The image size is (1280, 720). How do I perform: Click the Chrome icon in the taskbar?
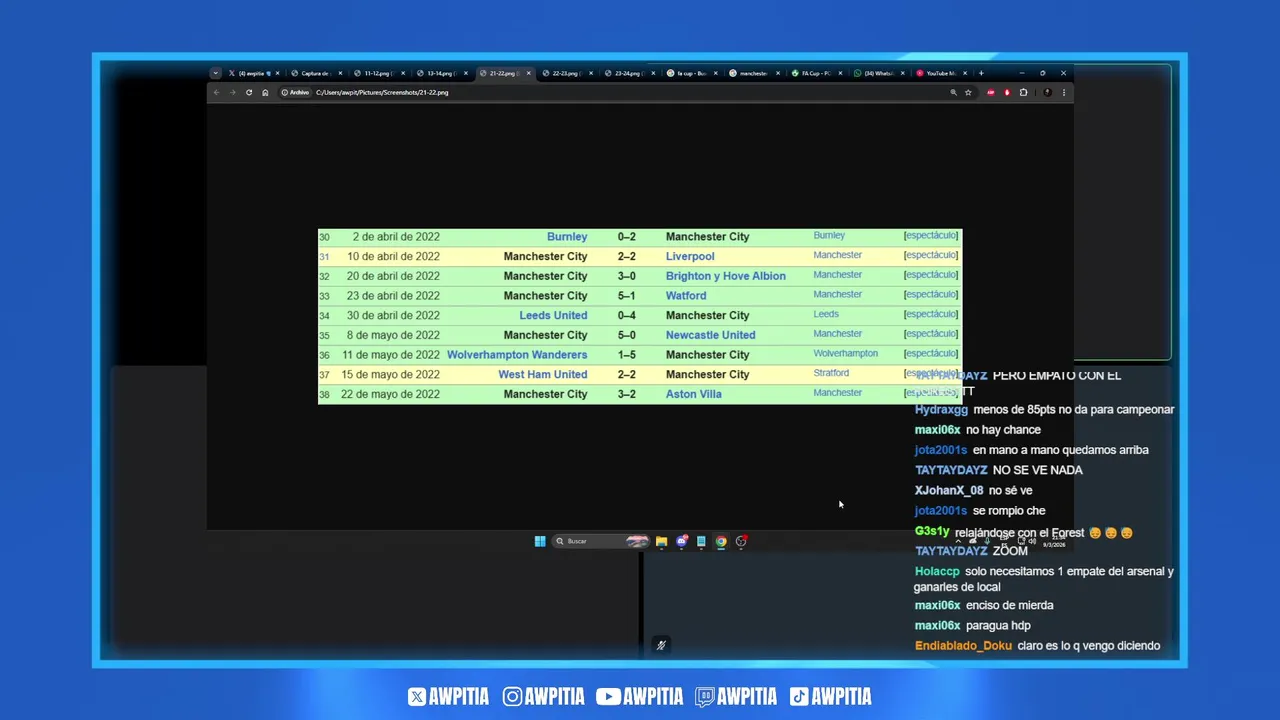721,541
